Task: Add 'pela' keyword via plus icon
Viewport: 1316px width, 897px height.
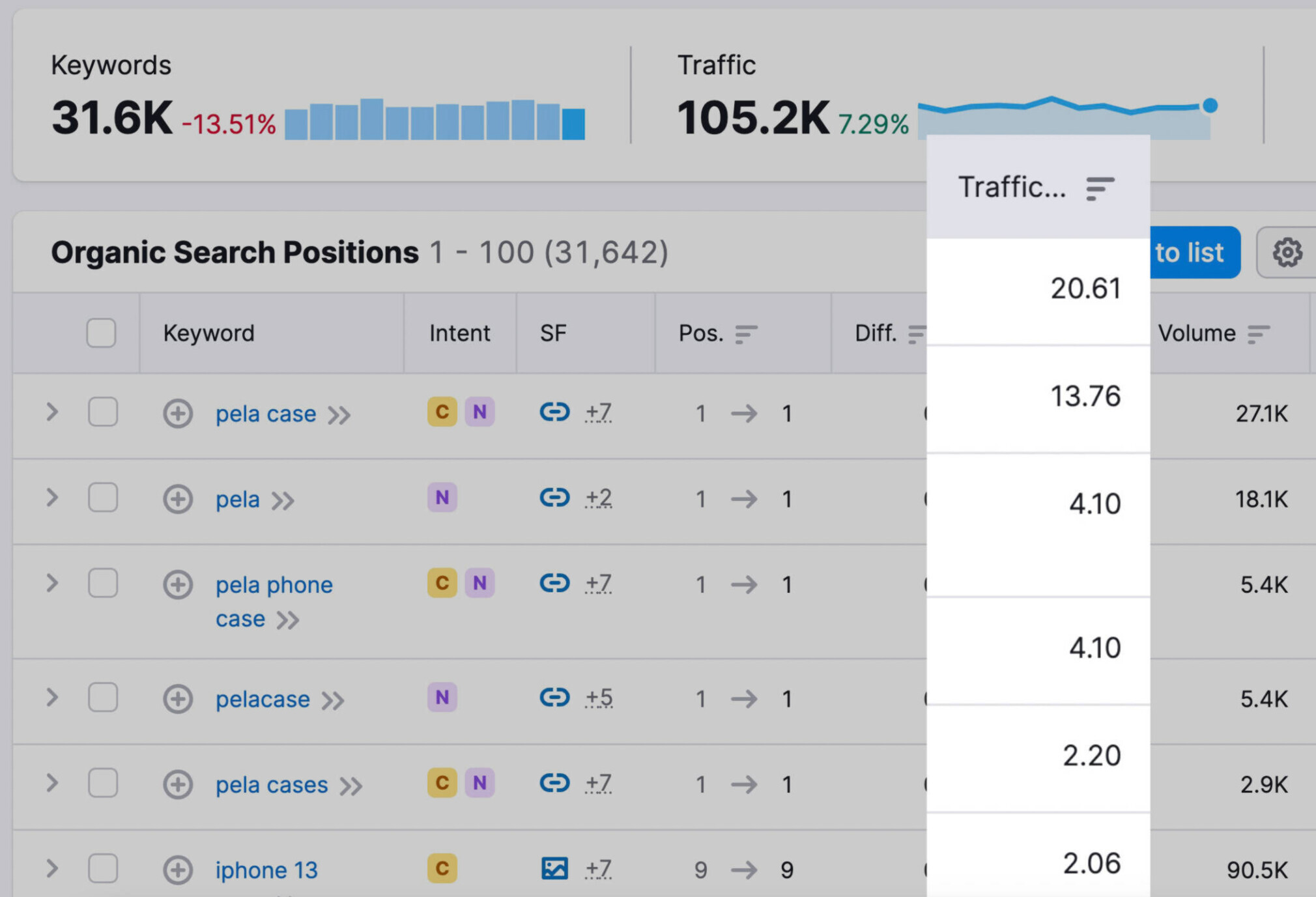Action: [x=177, y=500]
